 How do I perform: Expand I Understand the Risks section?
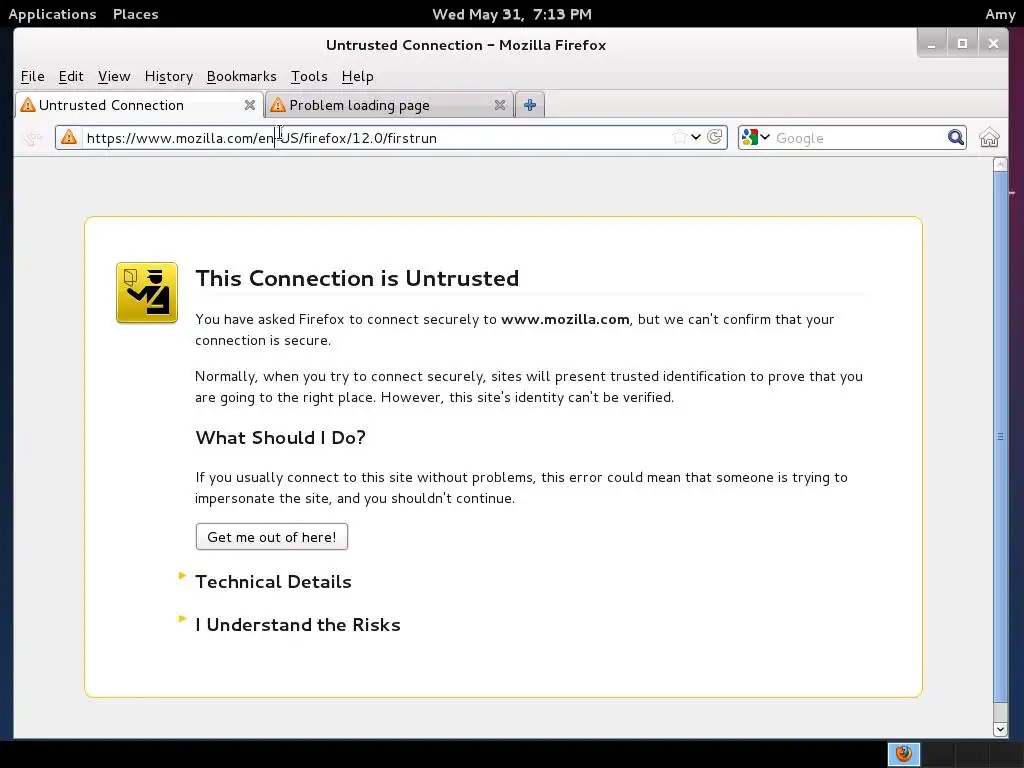point(298,624)
